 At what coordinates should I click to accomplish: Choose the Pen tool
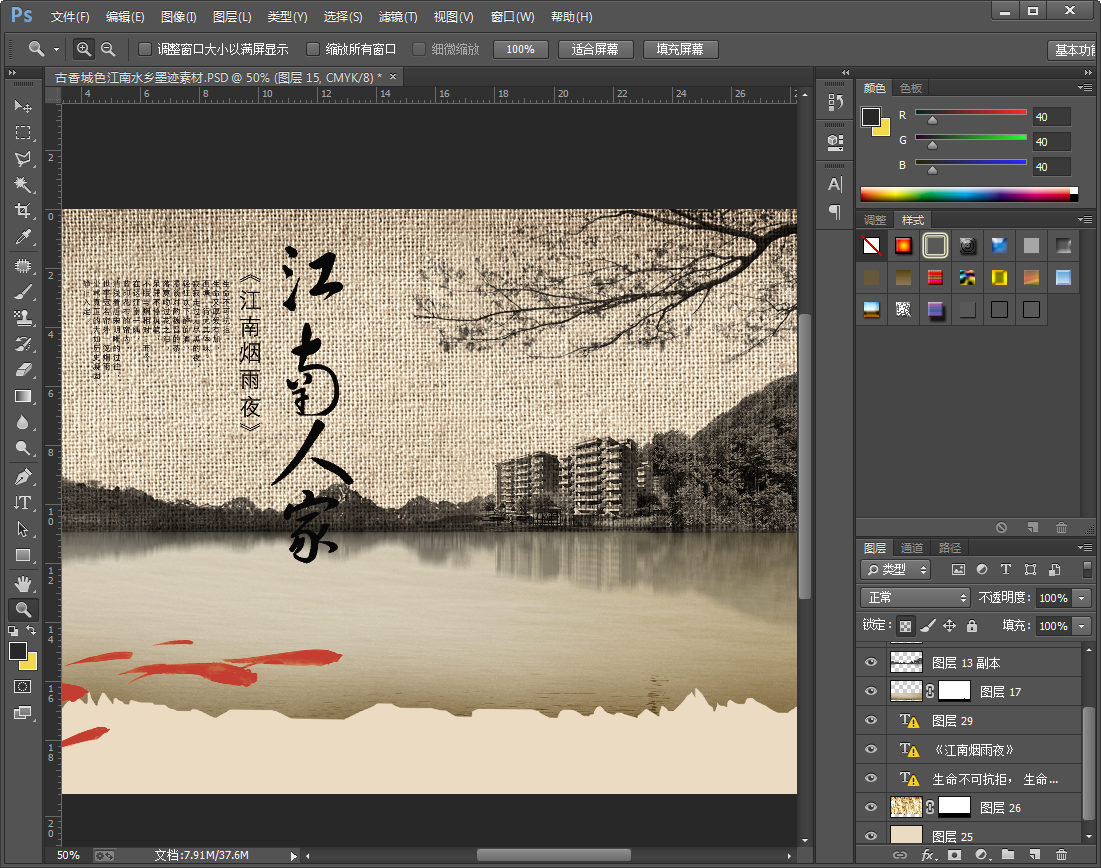point(22,476)
